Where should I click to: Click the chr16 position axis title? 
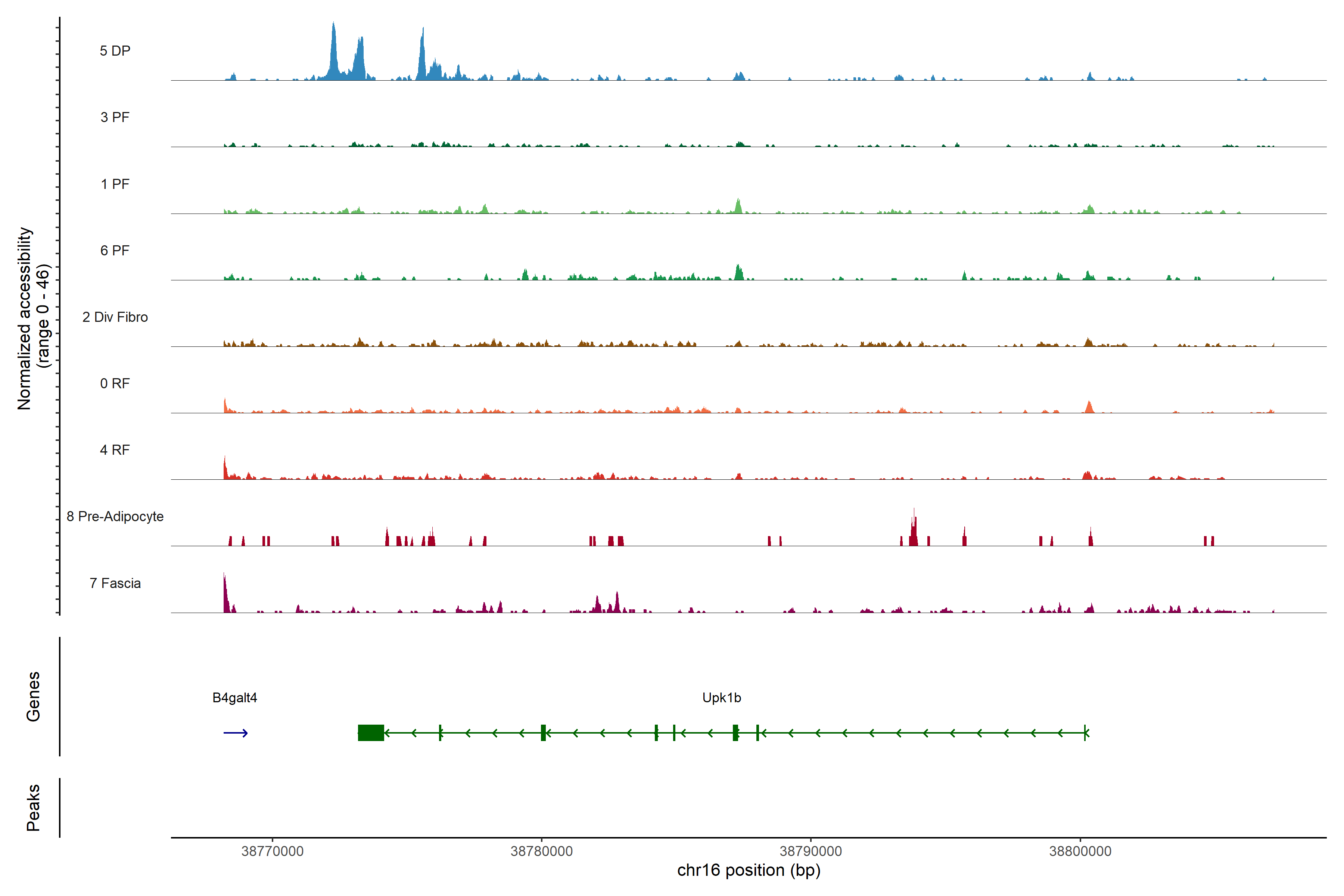(x=749, y=870)
